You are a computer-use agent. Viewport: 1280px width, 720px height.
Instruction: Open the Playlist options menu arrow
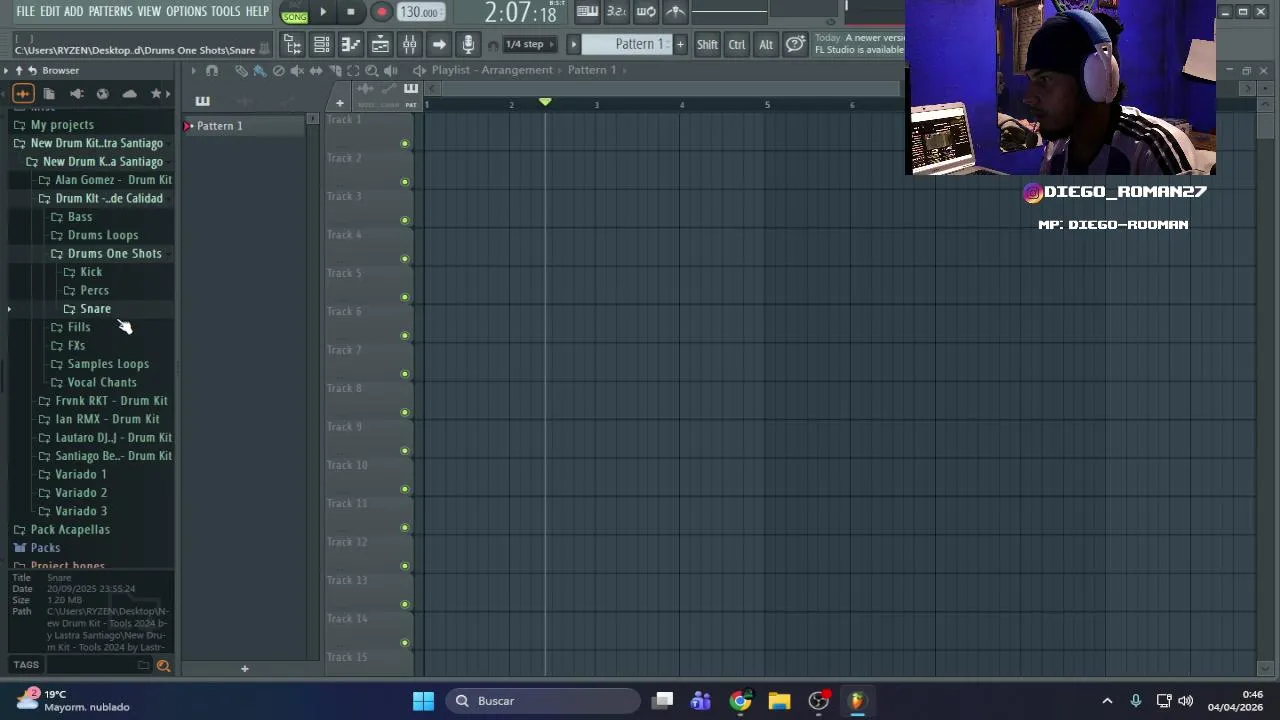[x=193, y=70]
